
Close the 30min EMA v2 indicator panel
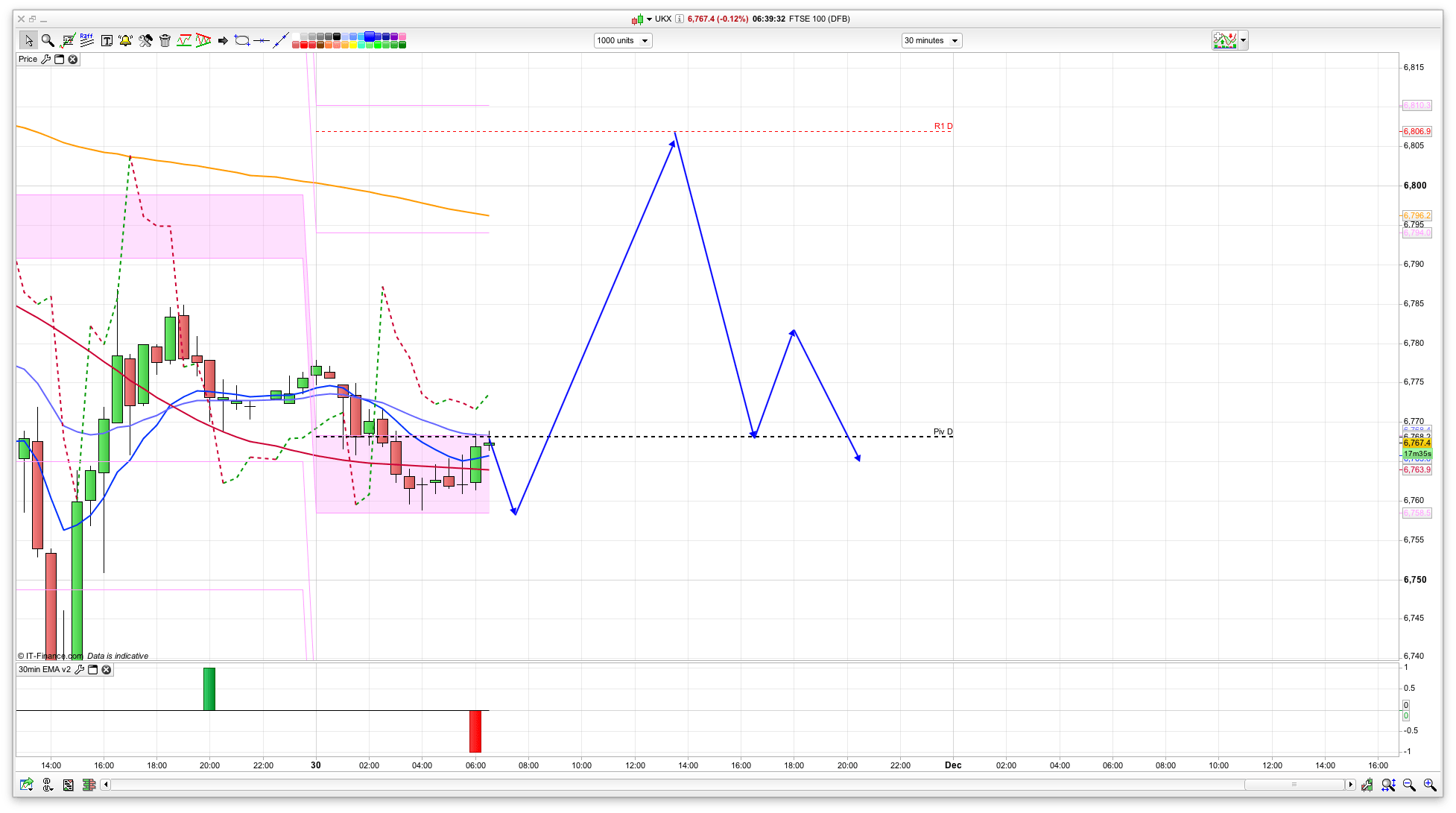[x=107, y=670]
